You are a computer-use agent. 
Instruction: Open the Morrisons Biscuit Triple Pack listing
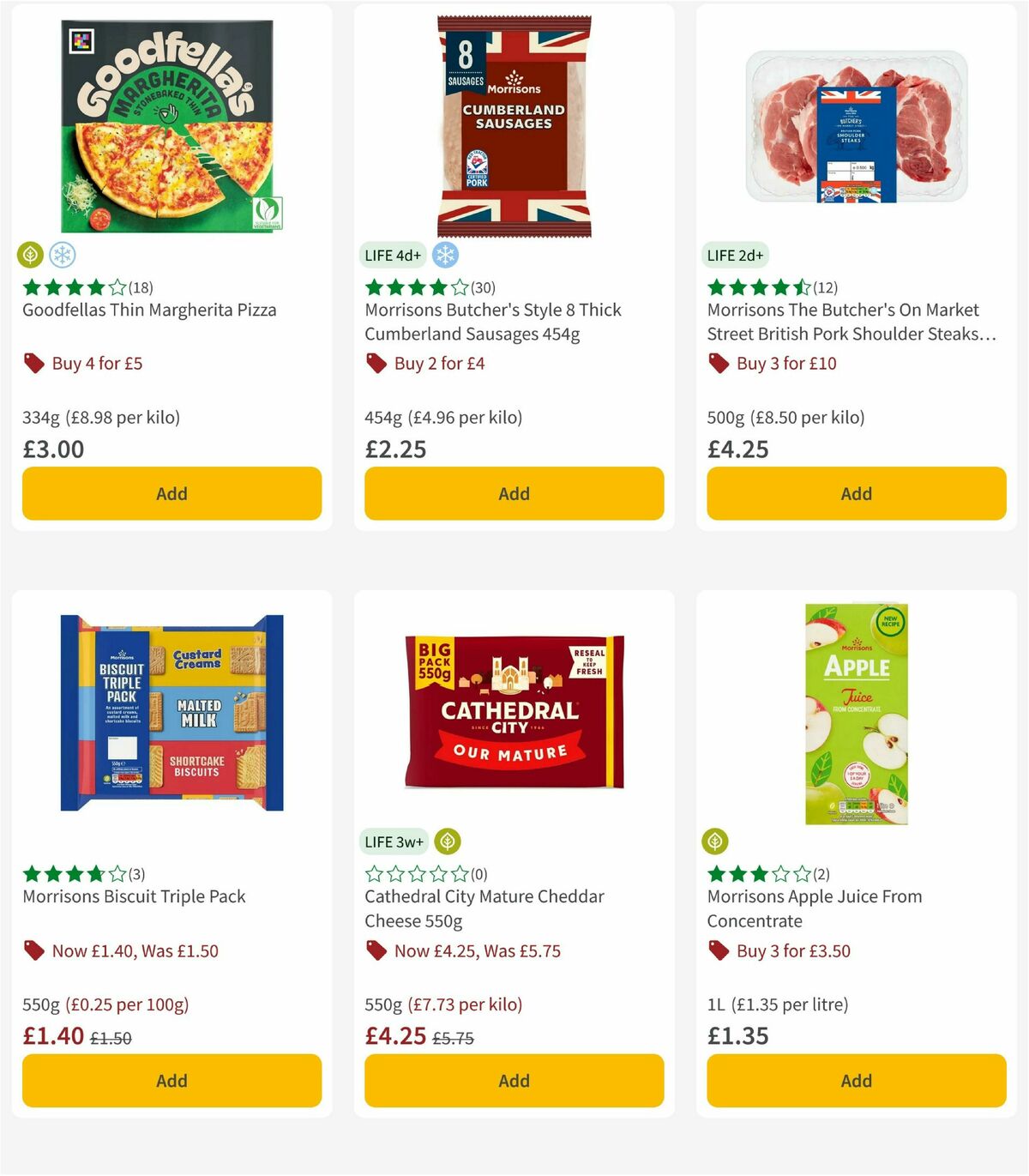133,896
